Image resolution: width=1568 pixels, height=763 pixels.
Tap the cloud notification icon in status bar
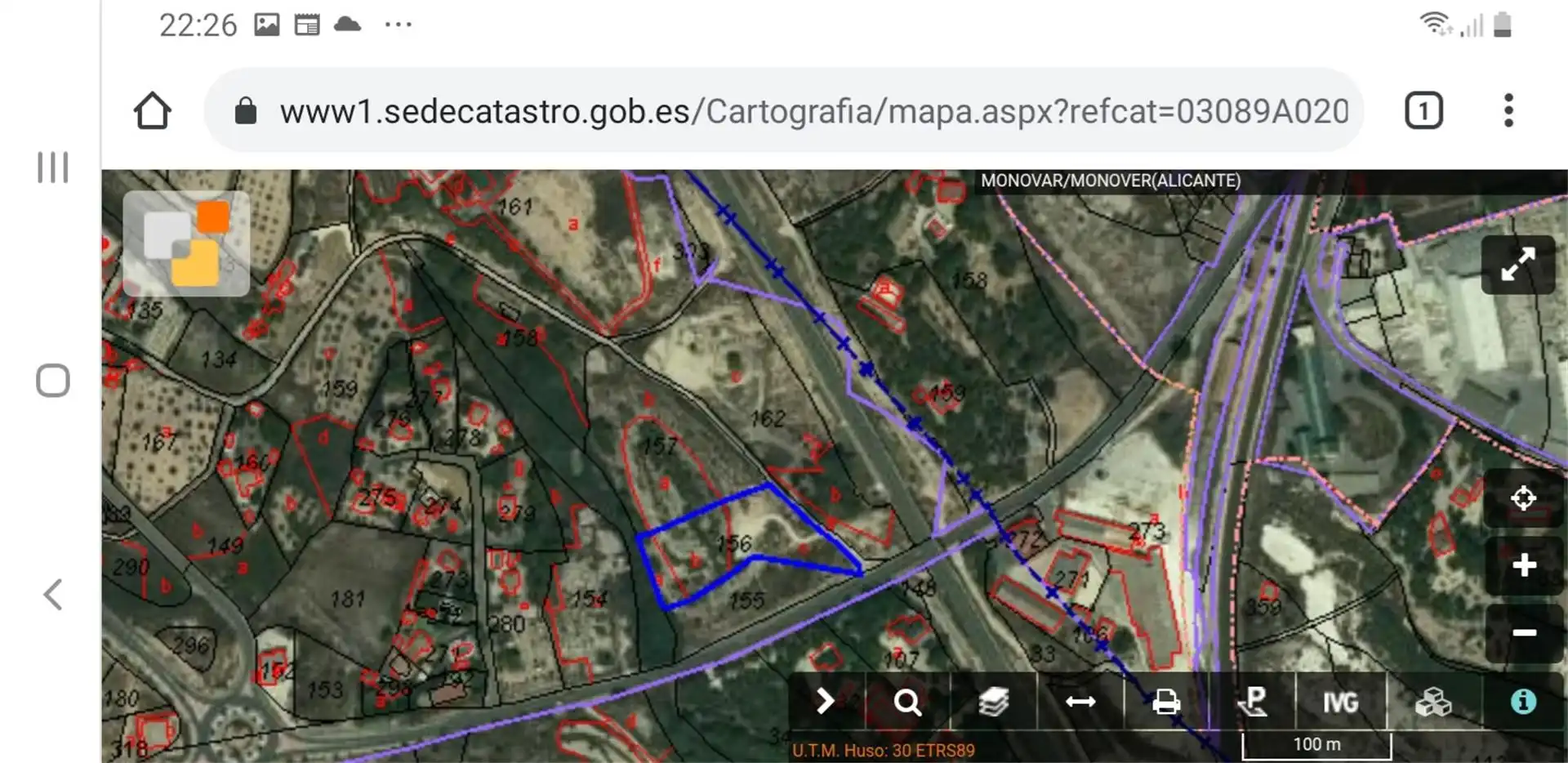[x=347, y=24]
